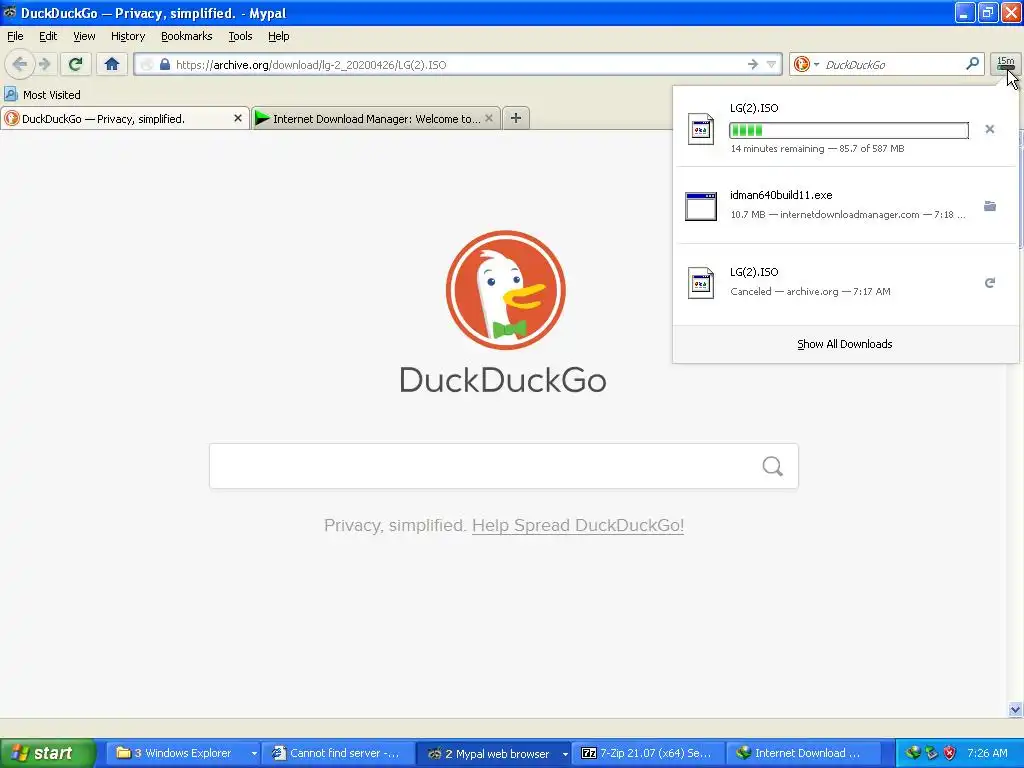Click the idman640build11.exe file icon
The width and height of the screenshot is (1024, 768).
point(701,206)
